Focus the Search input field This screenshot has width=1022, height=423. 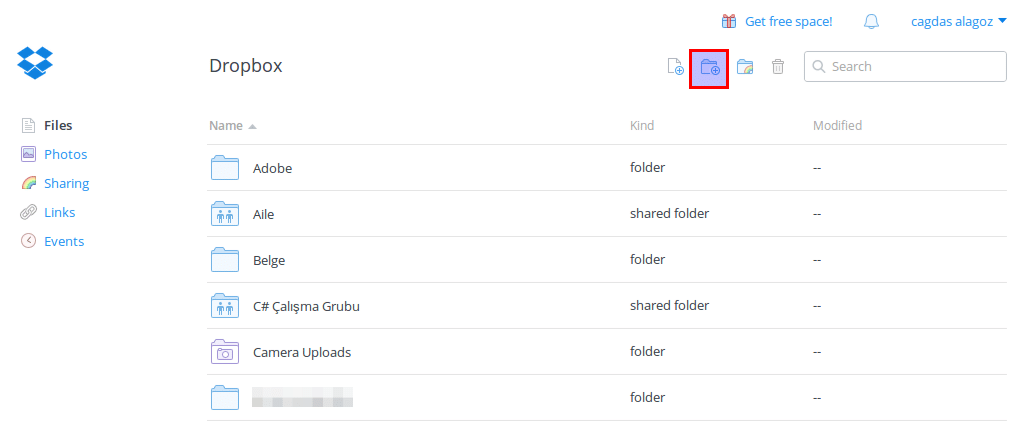pos(905,66)
